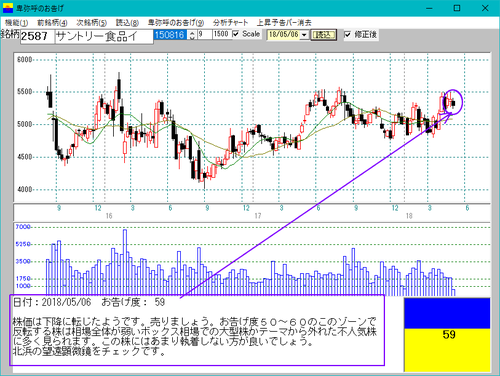Click the year label 17 on time axis
The width and height of the screenshot is (500, 376).
(258, 216)
